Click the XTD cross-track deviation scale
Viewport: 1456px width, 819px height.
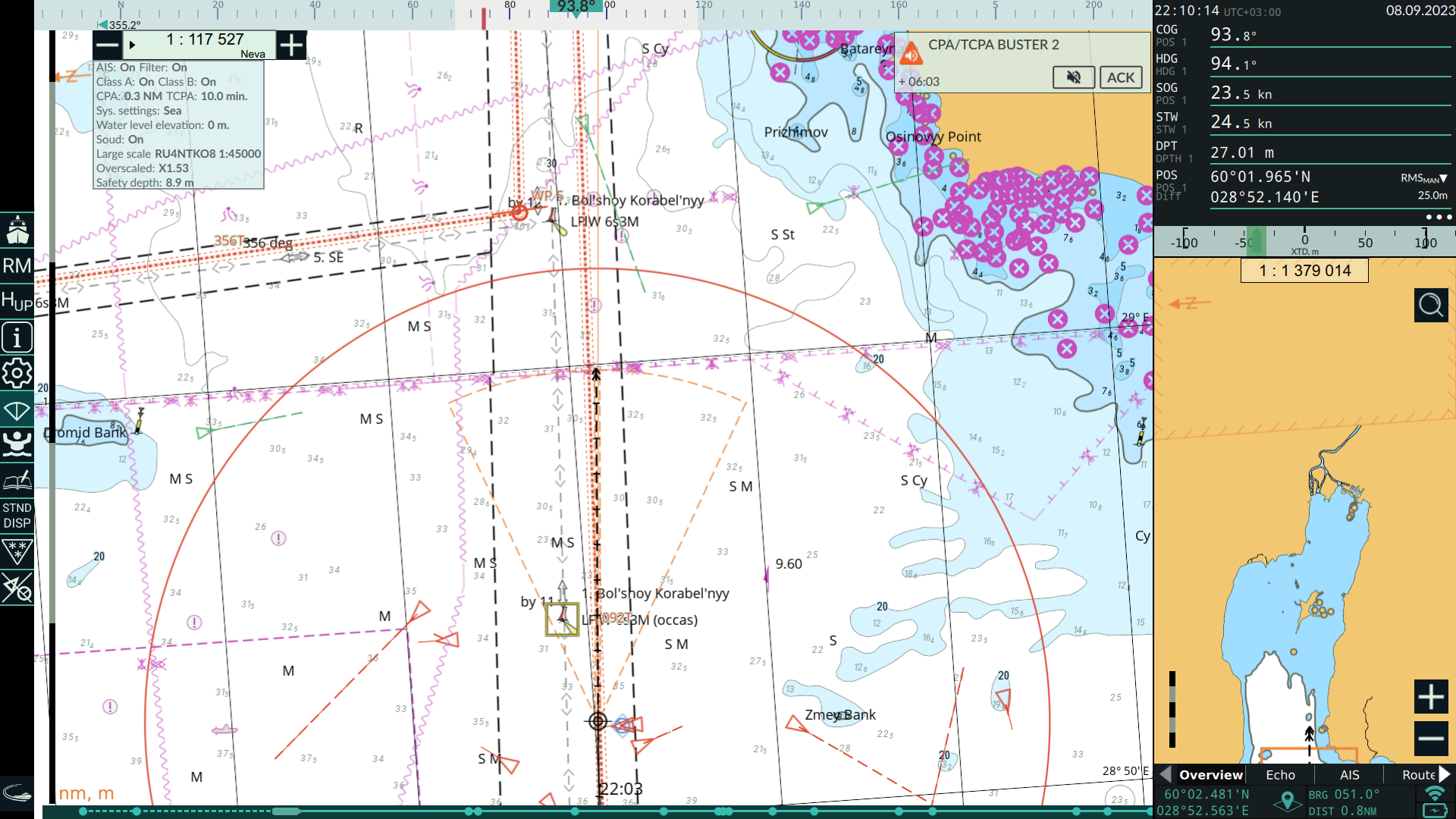point(1304,242)
